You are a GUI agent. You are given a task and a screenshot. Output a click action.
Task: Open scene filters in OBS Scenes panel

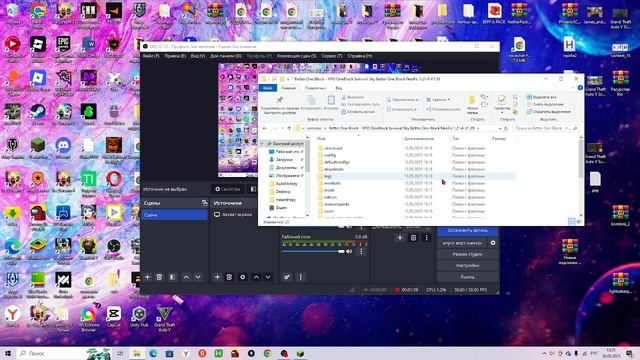[x=173, y=277]
